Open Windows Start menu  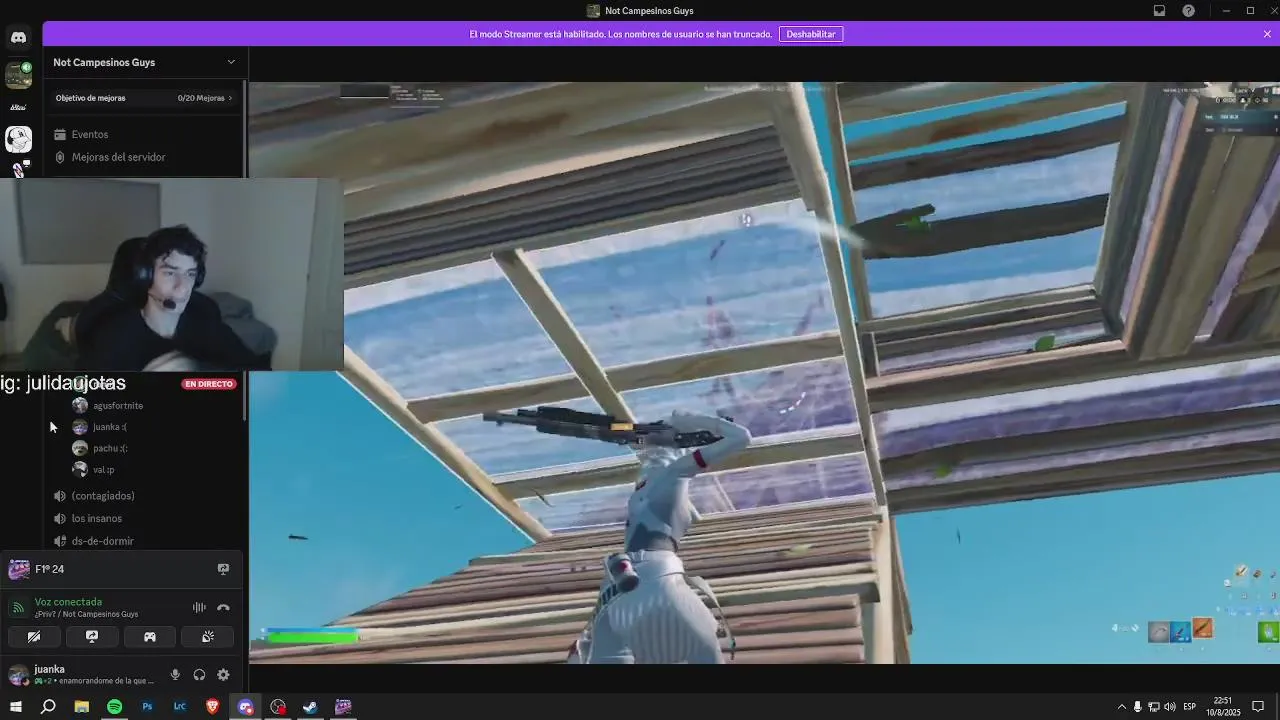click(15, 707)
